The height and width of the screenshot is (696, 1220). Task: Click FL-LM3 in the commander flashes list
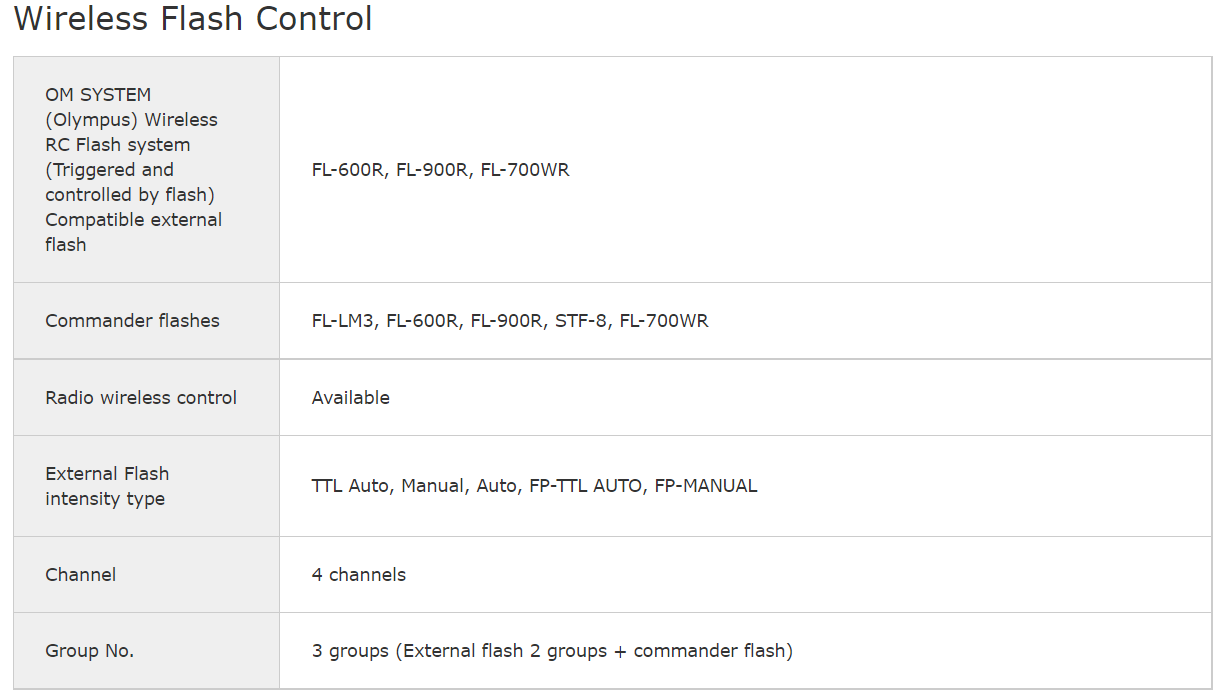(343, 321)
